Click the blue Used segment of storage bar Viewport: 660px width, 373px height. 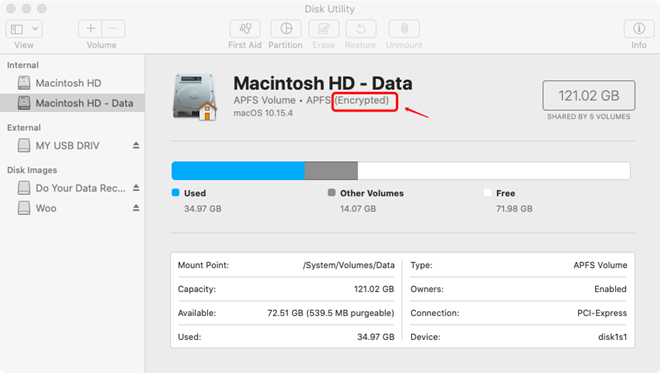pyautogui.click(x=238, y=171)
